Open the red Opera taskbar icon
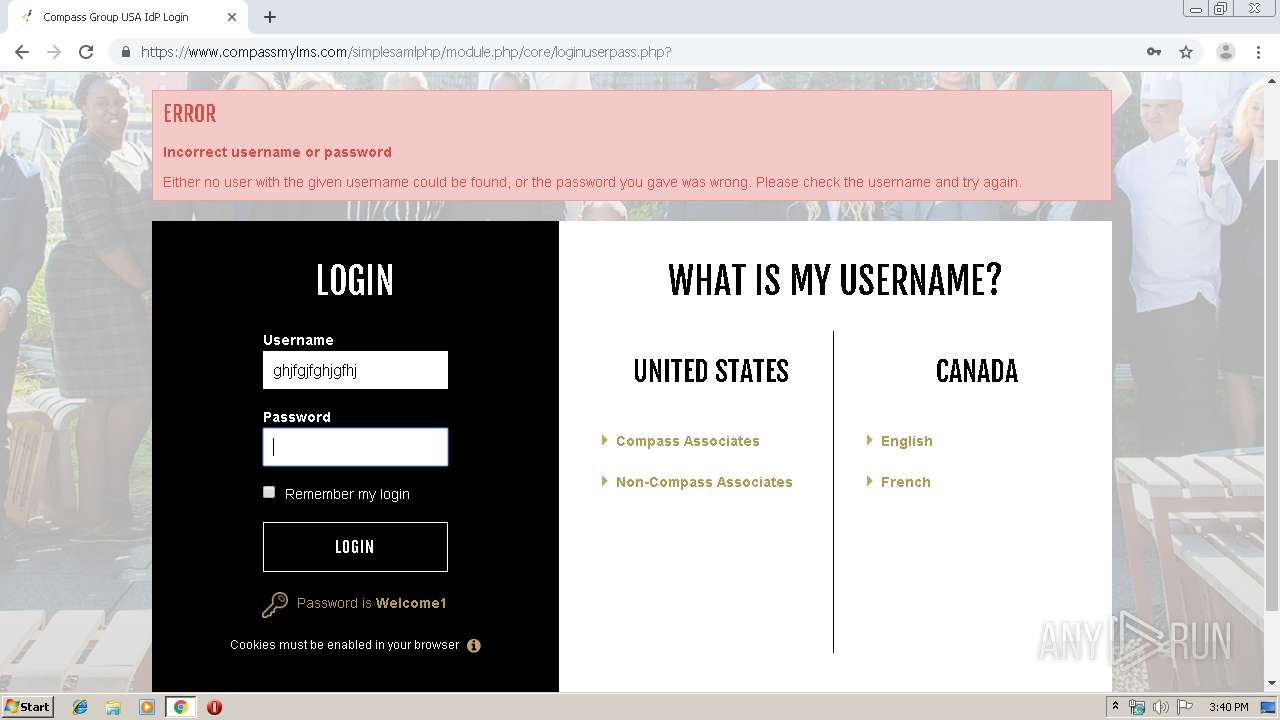This screenshot has width=1280, height=720. tap(214, 707)
